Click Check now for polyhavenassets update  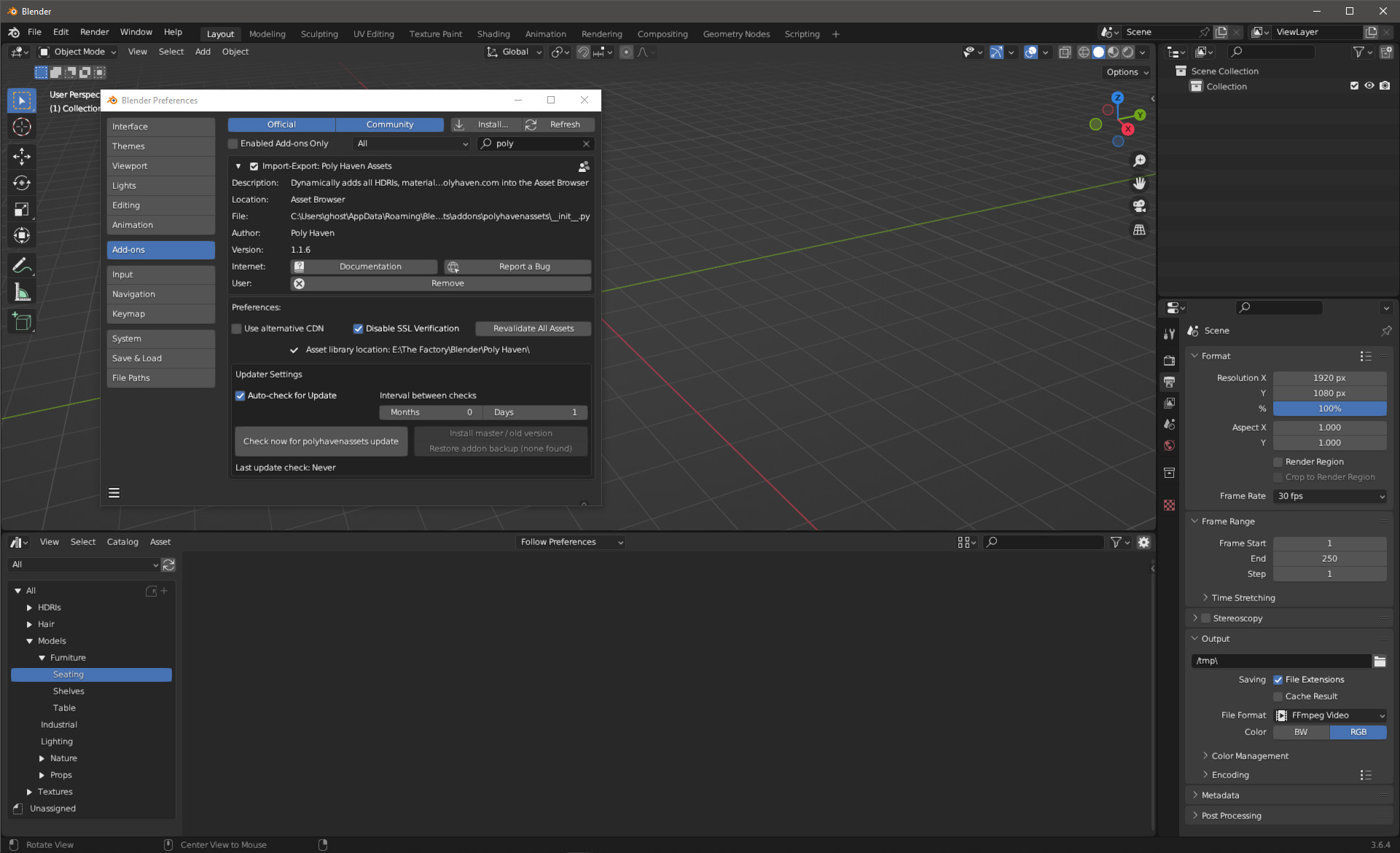pos(321,441)
